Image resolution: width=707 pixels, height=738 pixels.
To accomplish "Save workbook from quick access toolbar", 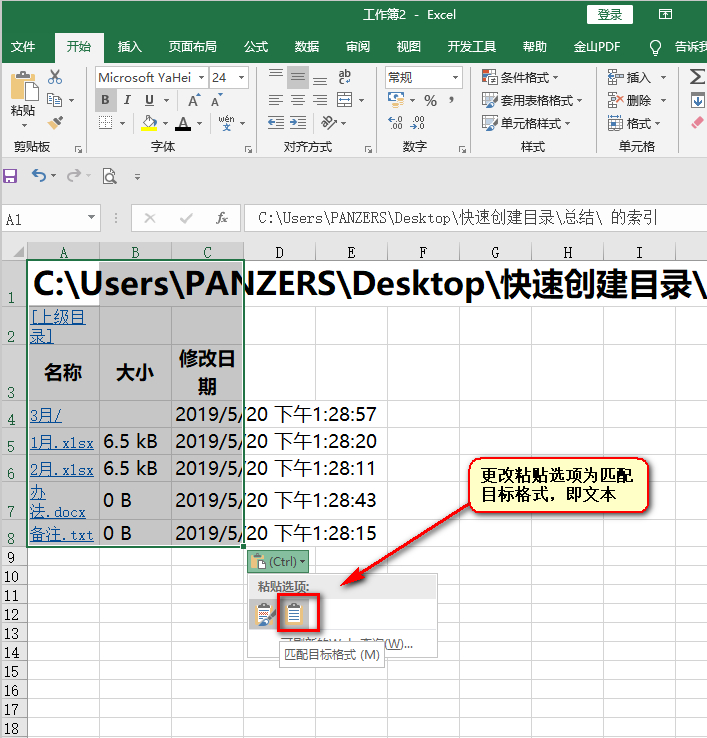I will (10, 176).
